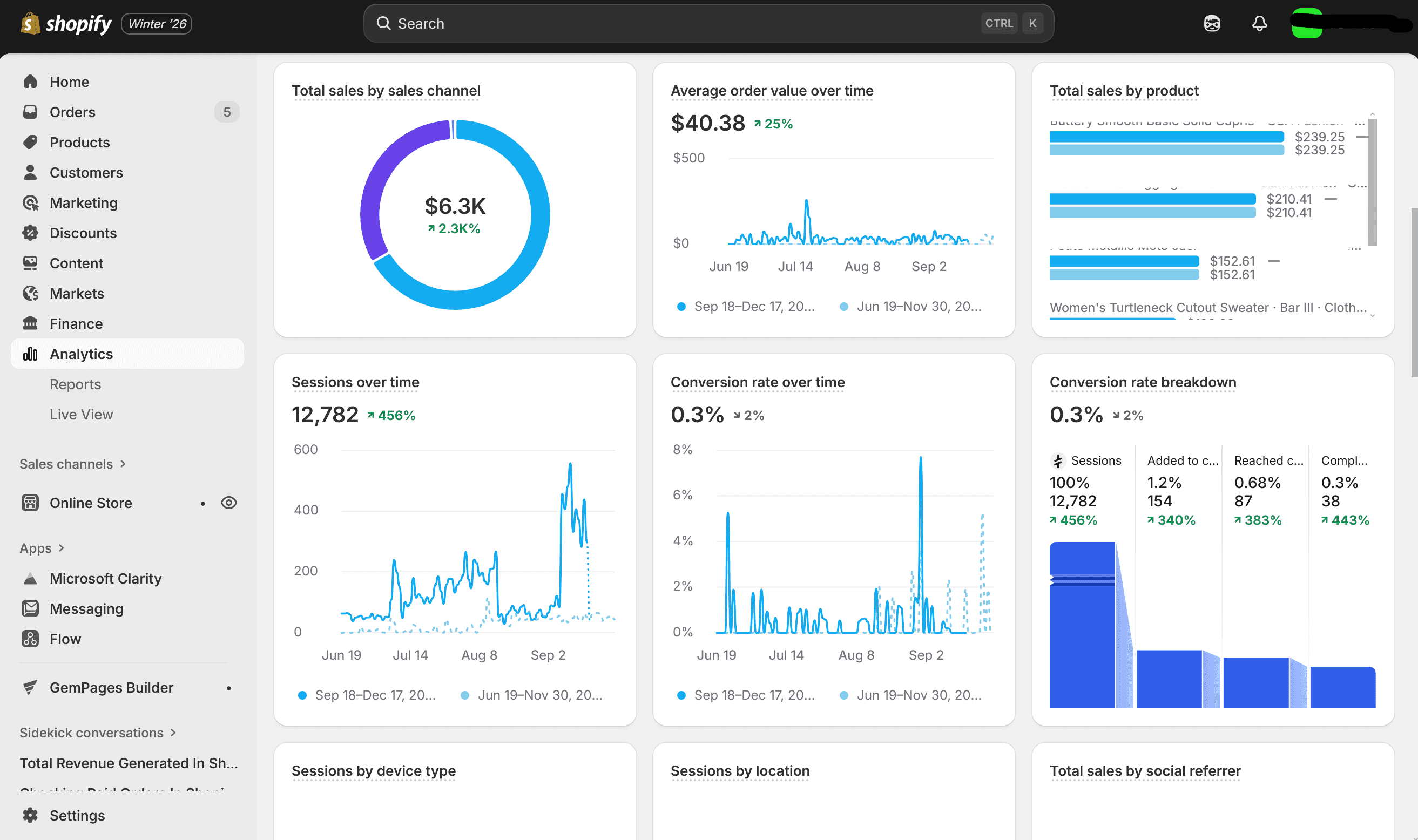
Task: Open Total sales by sales channel report
Action: 386,91
